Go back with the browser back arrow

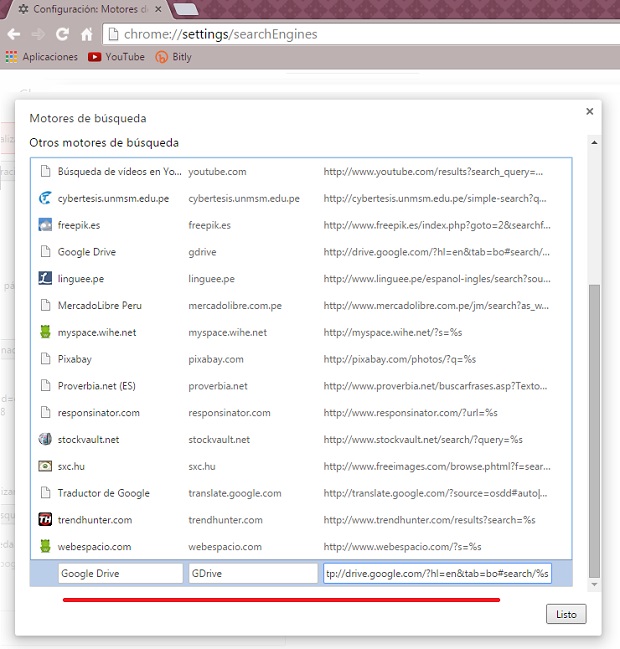point(14,34)
